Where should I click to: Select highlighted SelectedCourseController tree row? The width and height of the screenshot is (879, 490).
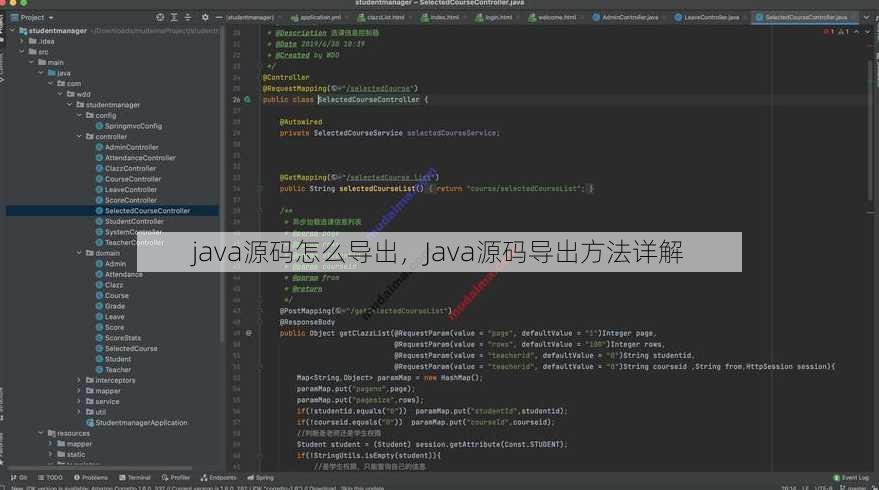pos(112,211)
